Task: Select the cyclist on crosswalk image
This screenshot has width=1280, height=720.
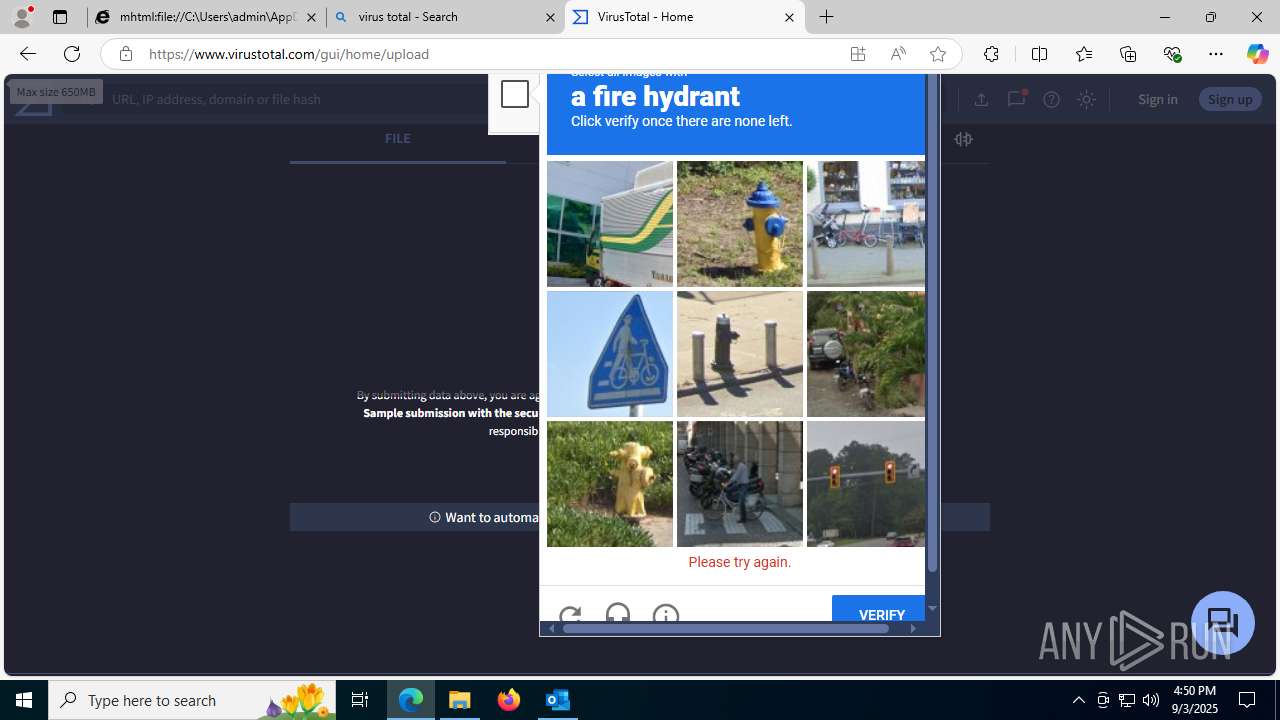Action: [x=739, y=484]
